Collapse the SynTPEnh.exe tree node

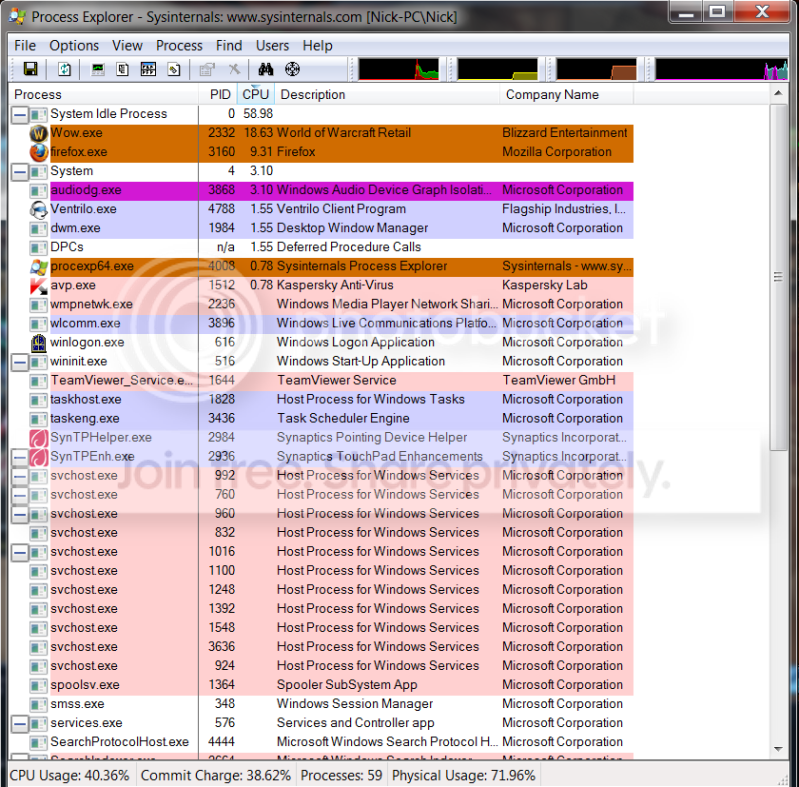19,457
